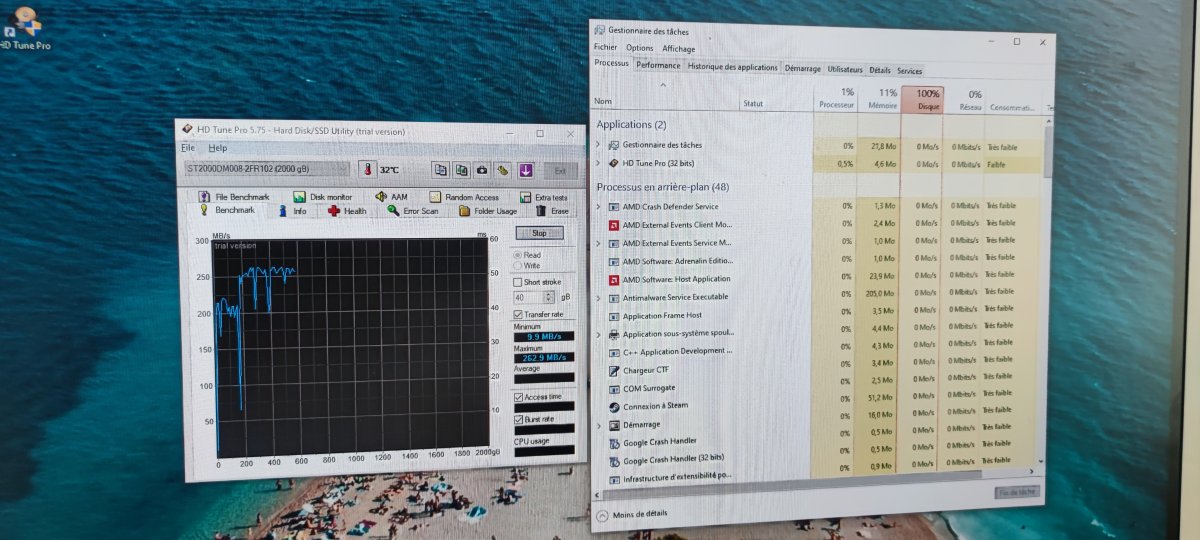Click the camera save screenshot icon
1200x540 pixels.
click(481, 169)
